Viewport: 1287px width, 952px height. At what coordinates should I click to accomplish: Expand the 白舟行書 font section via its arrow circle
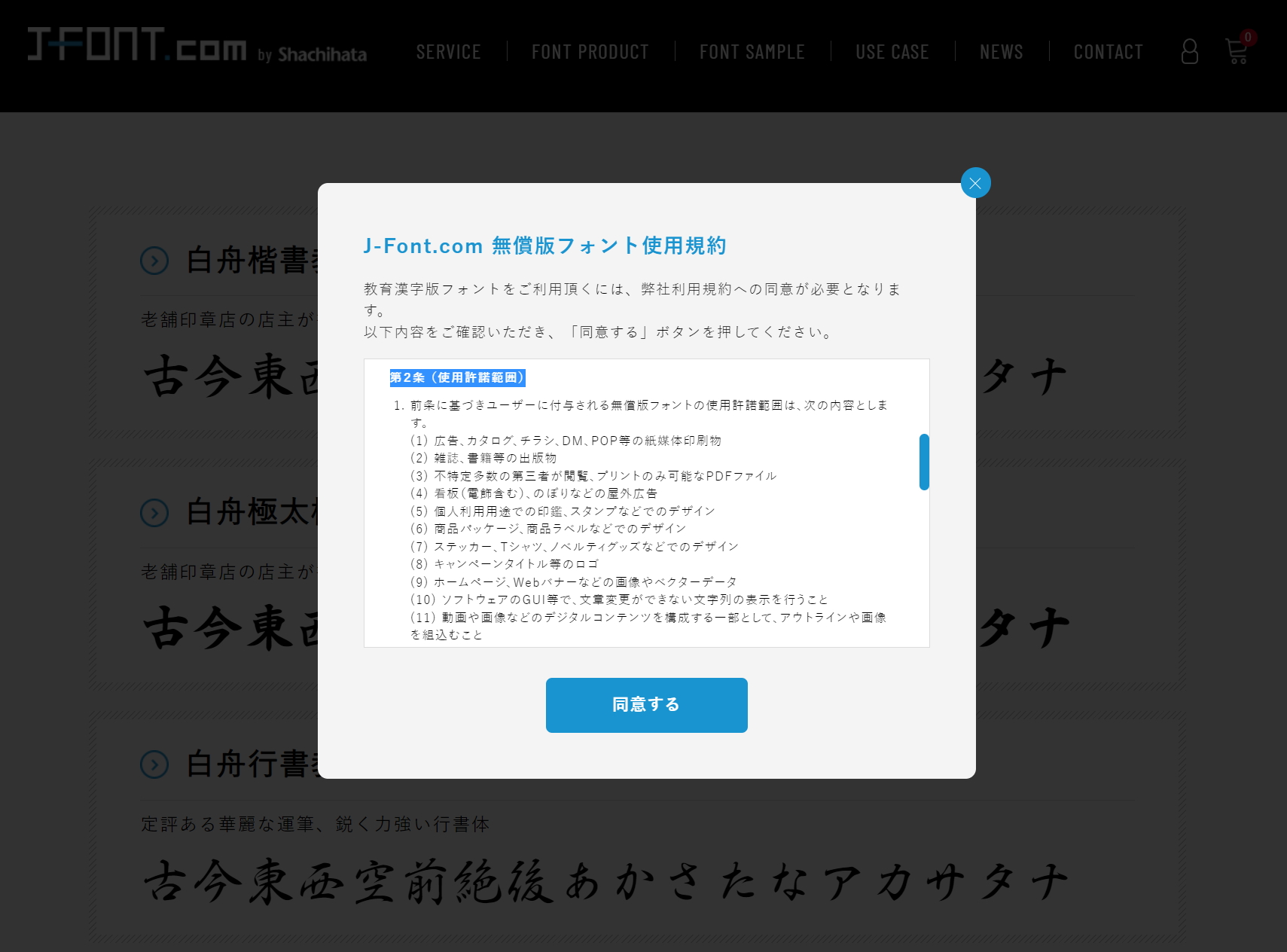click(x=154, y=765)
